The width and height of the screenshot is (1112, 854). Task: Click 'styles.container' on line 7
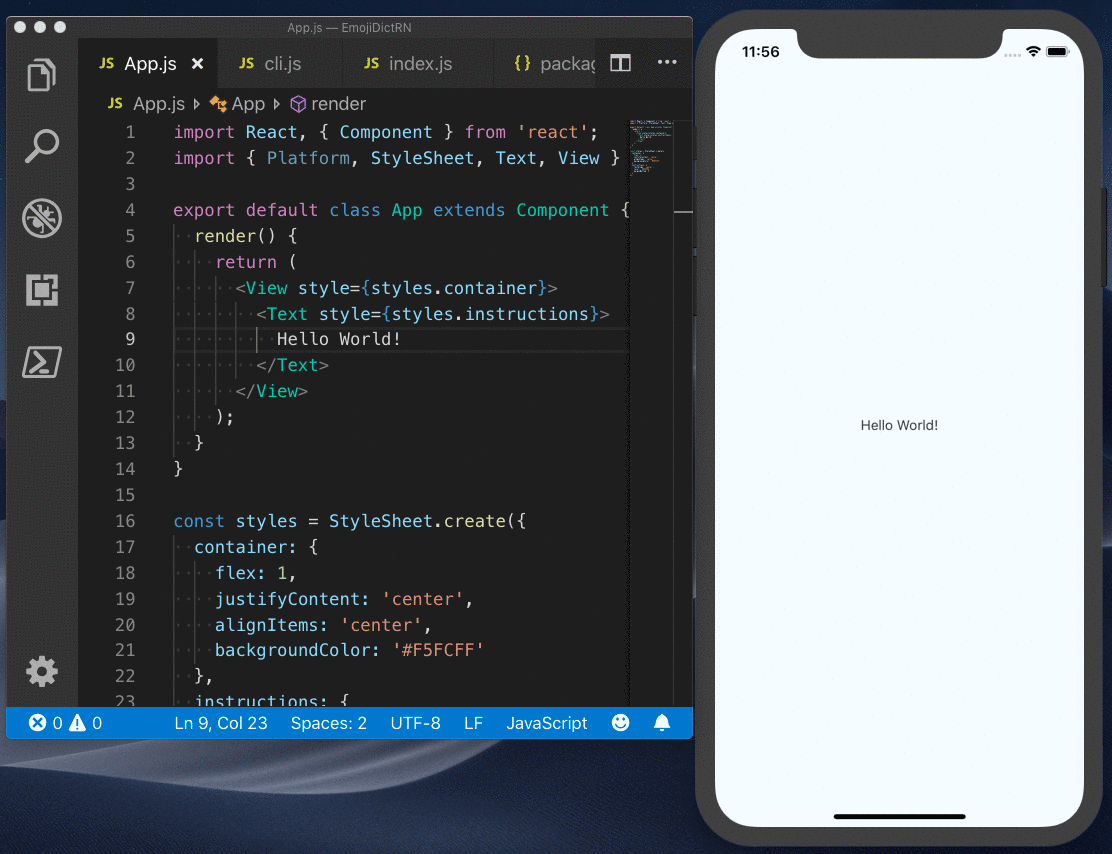pos(454,288)
